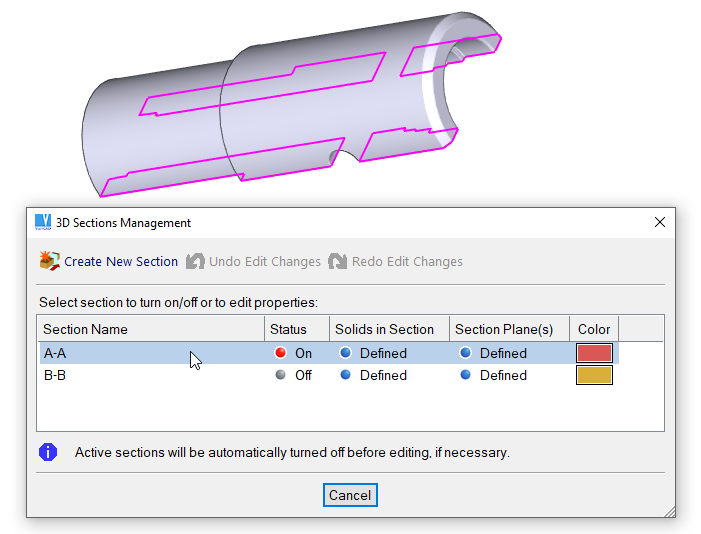Click the Redo Edit Changes arrow icon
This screenshot has height=534, width=701.
click(x=337, y=261)
